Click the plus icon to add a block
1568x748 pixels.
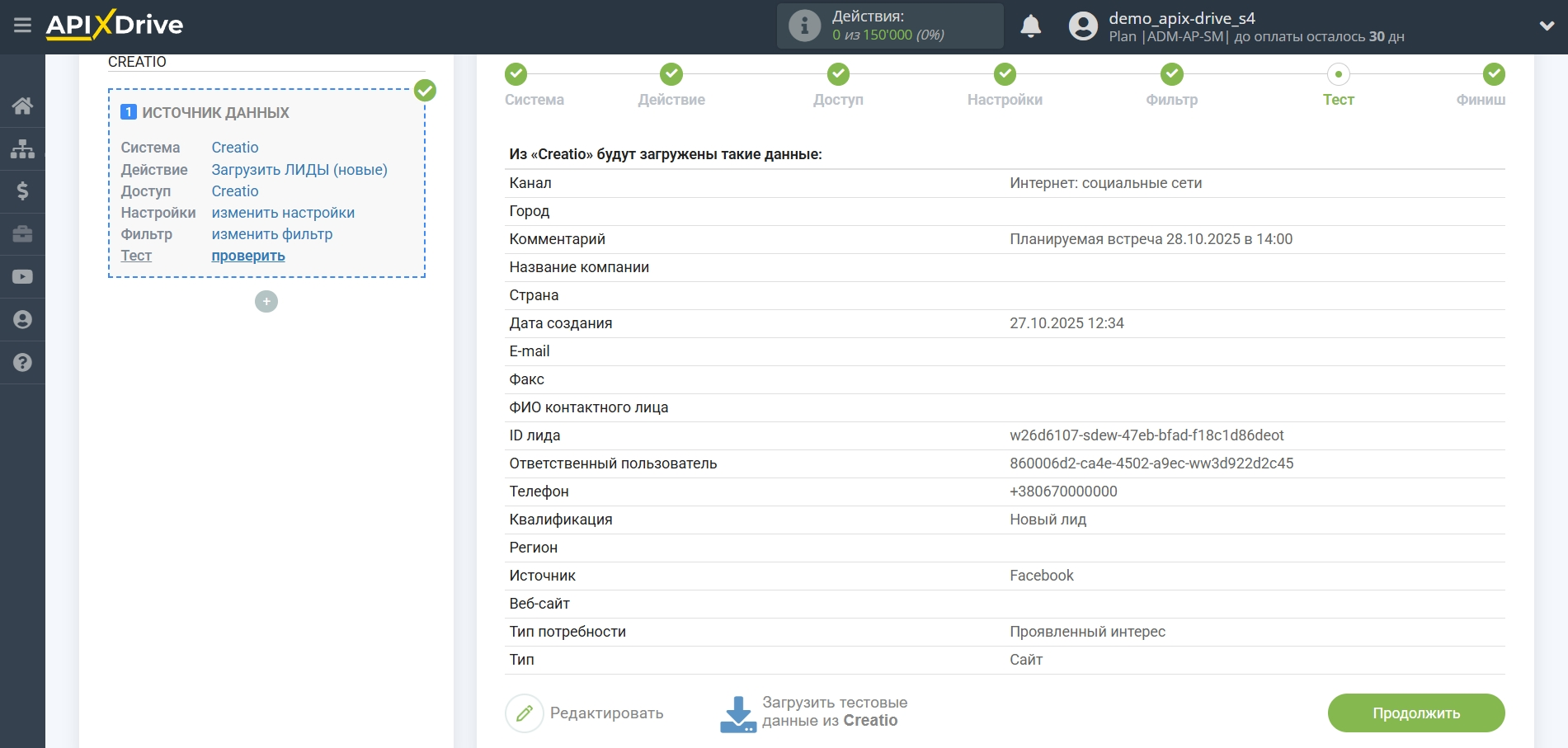(266, 302)
